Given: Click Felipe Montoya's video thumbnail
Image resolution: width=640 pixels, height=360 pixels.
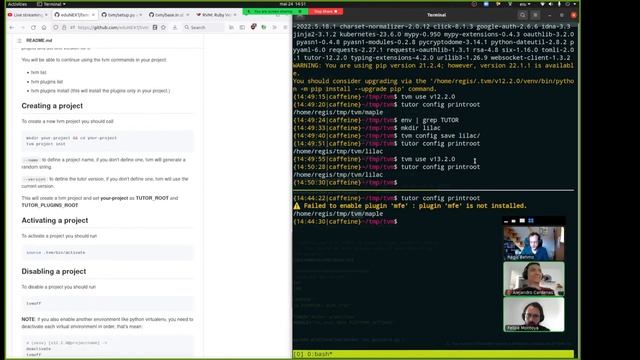Looking at the screenshot, I should [534, 314].
